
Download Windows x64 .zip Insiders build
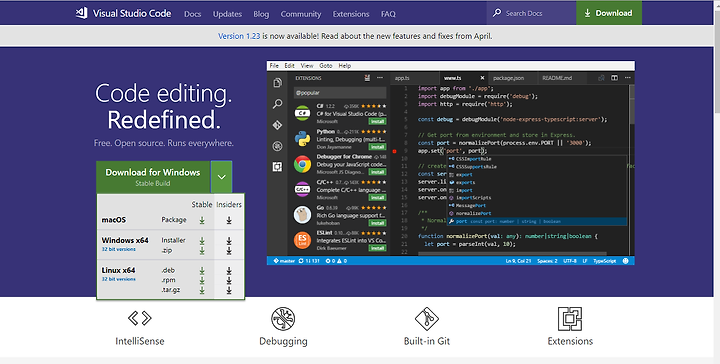[x=229, y=250]
